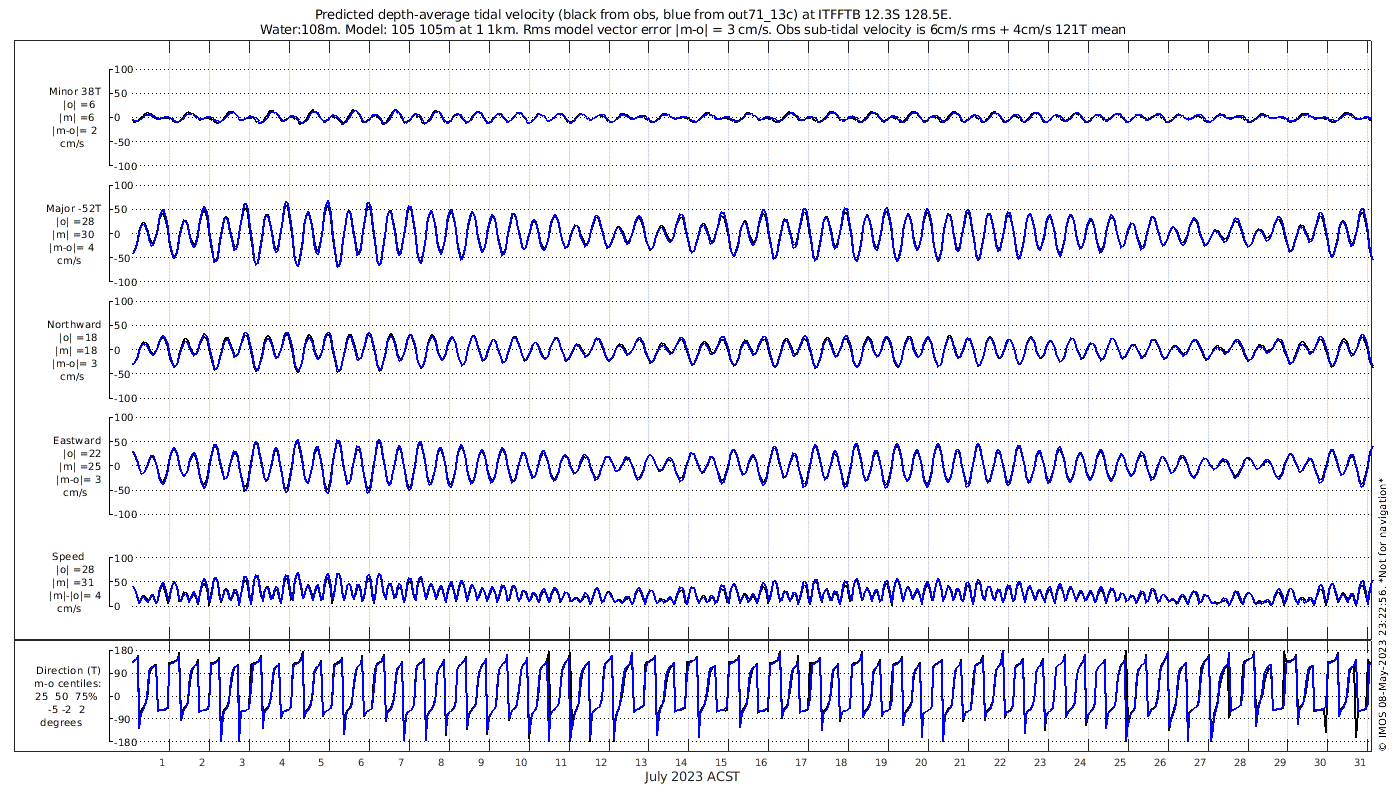Select the 'Direction (T)' panel label
The image size is (1400, 800).
[x=68, y=671]
